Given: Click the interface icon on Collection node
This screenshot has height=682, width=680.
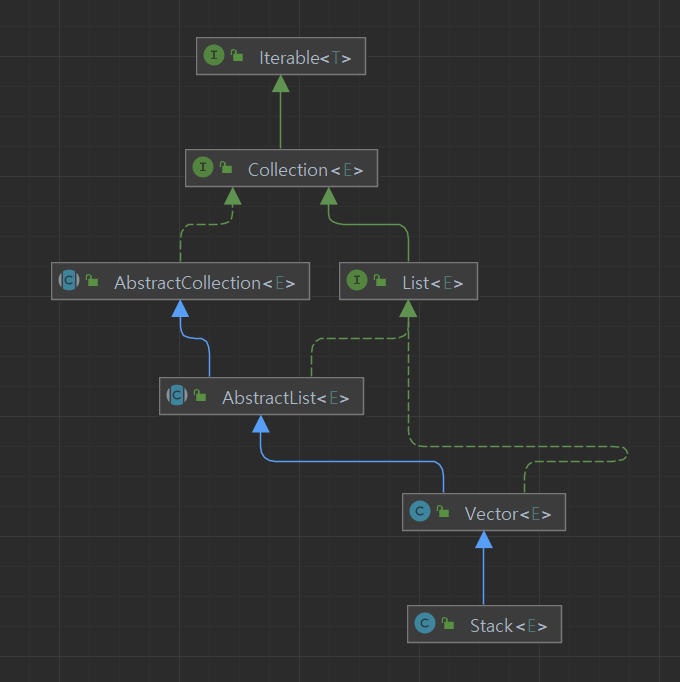Looking at the screenshot, I should (x=204, y=169).
